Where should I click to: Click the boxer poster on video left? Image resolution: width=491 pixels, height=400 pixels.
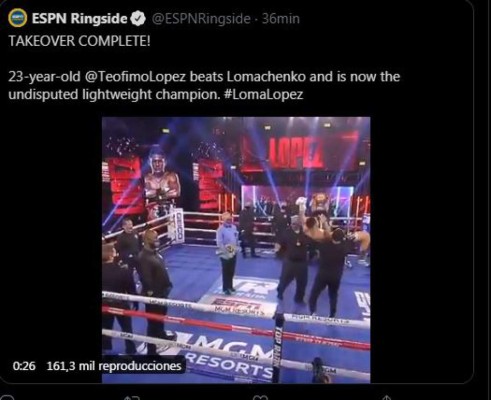pos(162,182)
